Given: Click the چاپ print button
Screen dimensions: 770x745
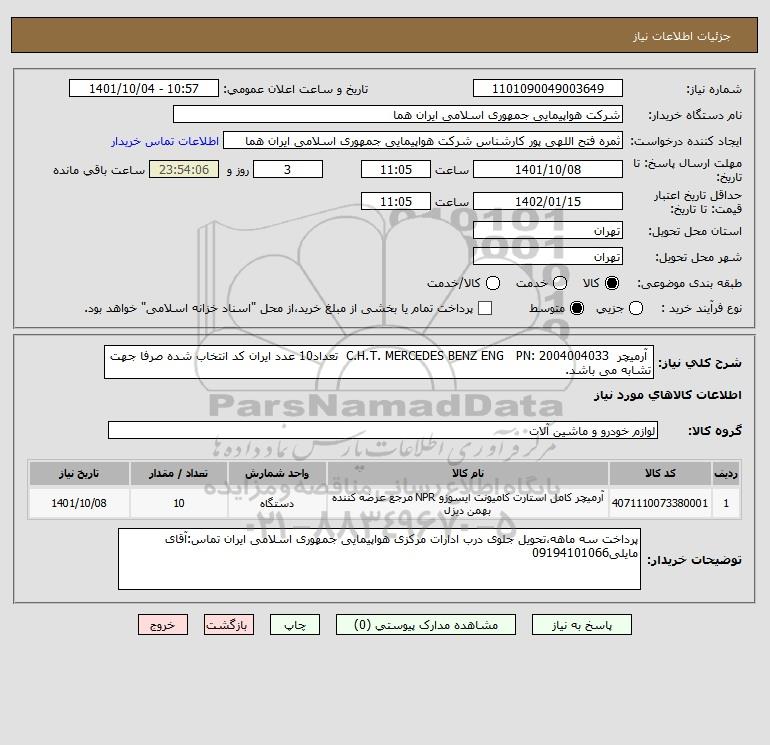Looking at the screenshot, I should pos(295,625).
